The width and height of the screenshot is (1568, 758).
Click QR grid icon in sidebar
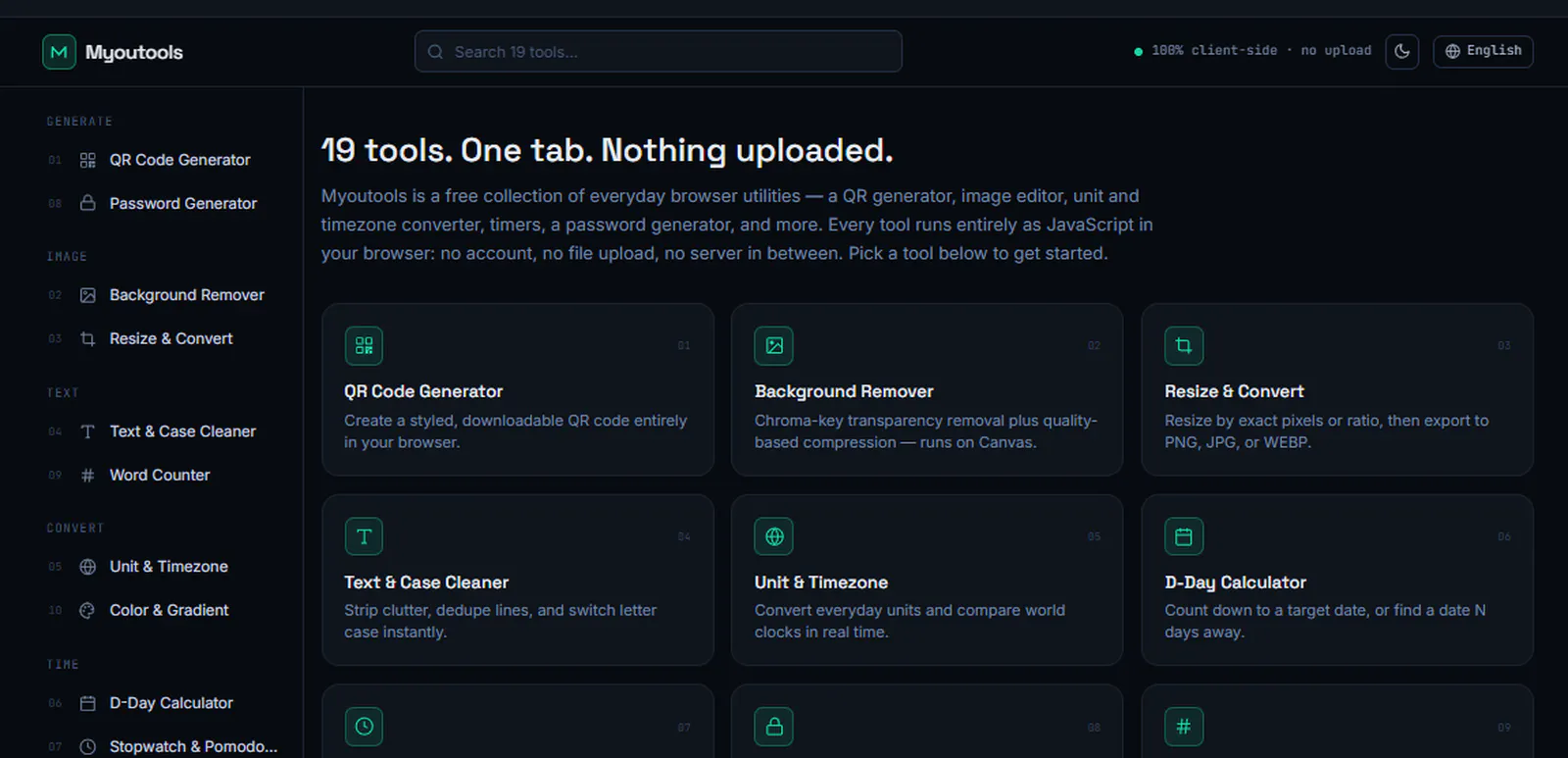[87, 160]
